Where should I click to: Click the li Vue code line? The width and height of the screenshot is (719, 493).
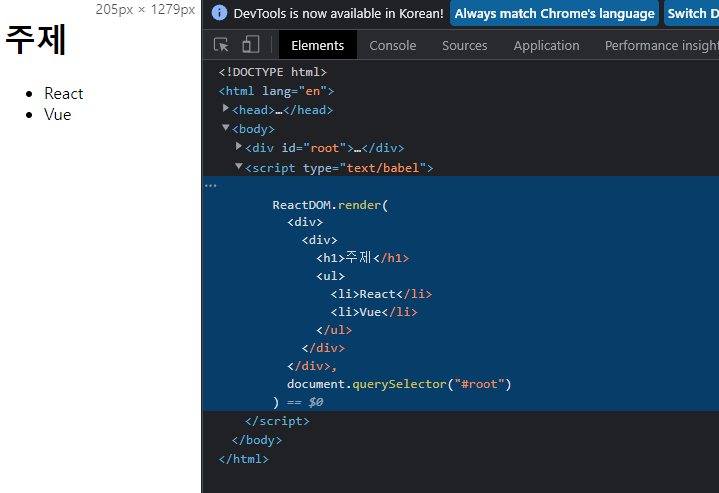click(x=374, y=312)
